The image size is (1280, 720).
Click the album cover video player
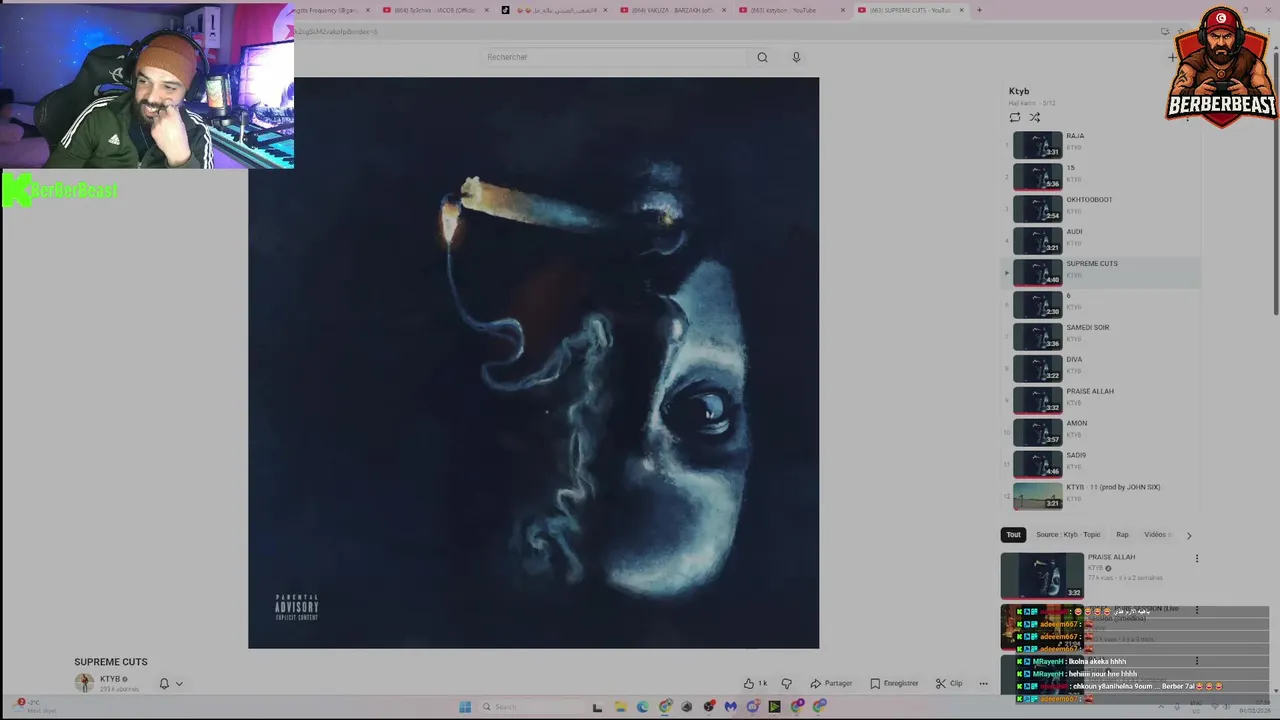coord(533,363)
